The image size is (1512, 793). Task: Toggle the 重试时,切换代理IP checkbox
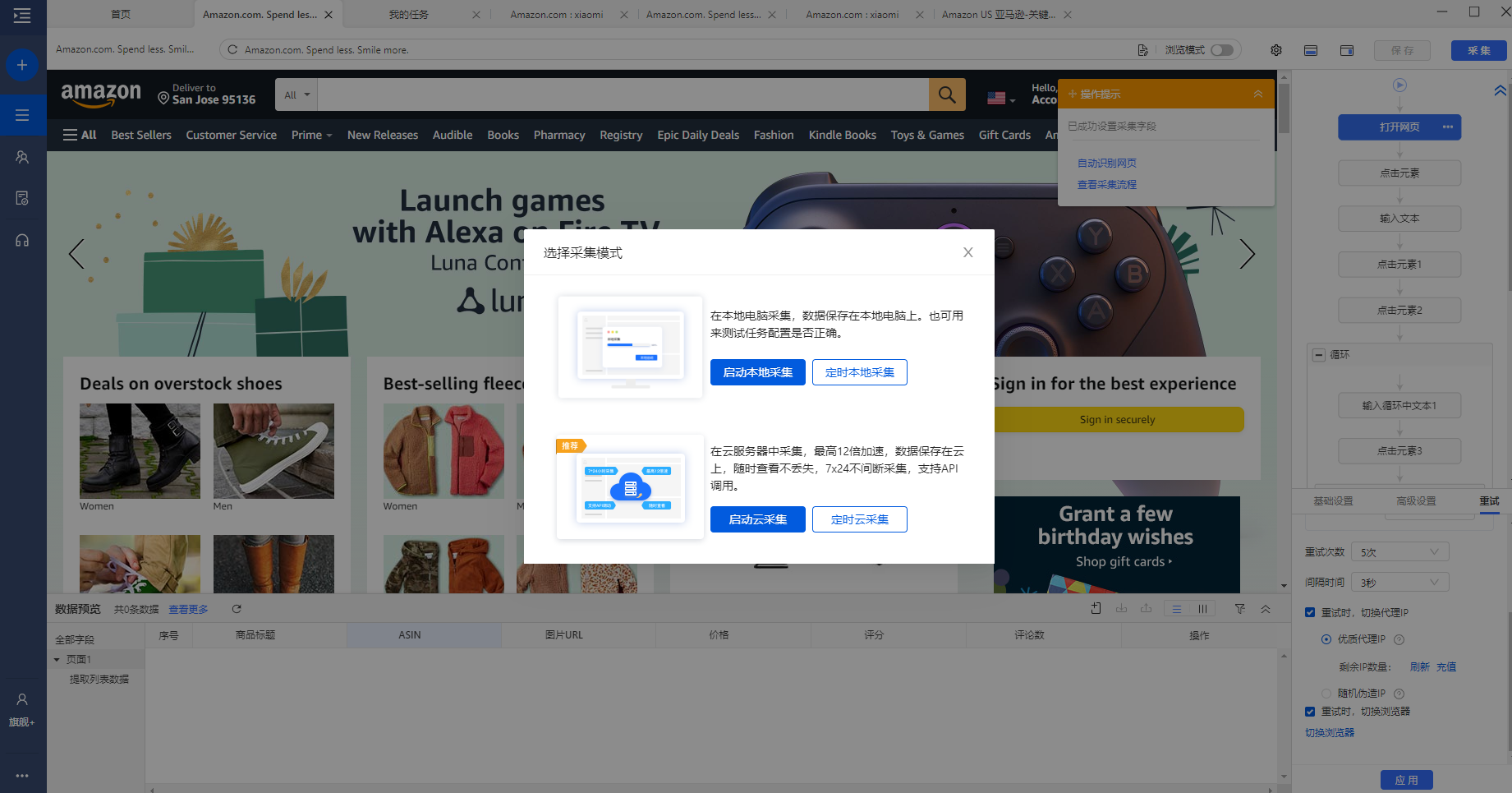click(1310, 612)
